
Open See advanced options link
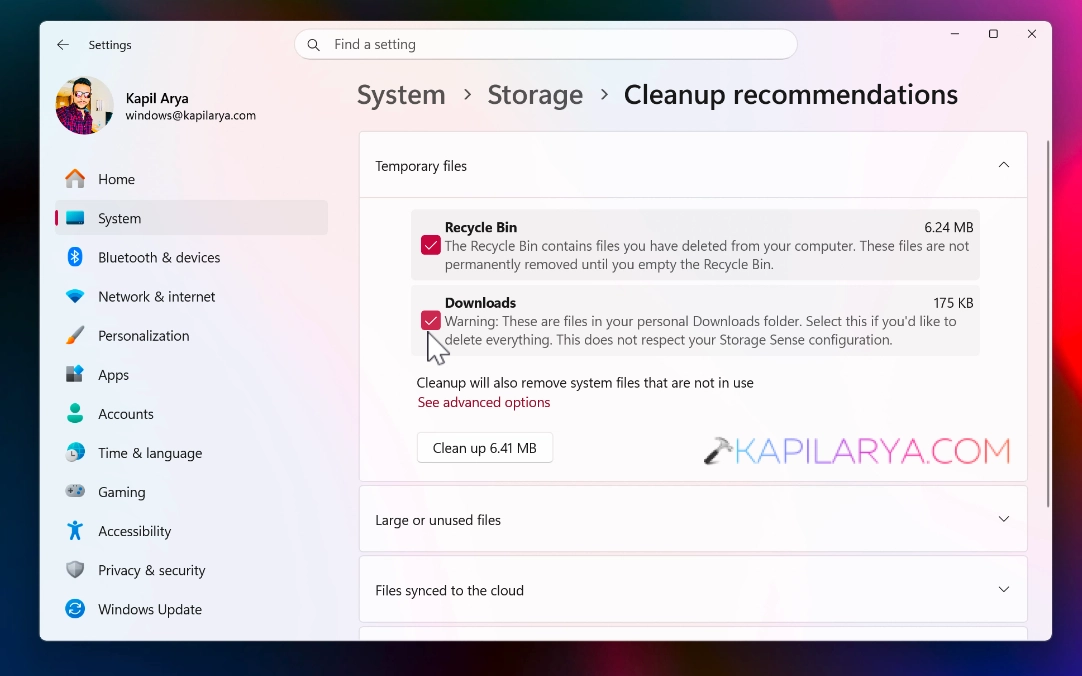point(484,402)
